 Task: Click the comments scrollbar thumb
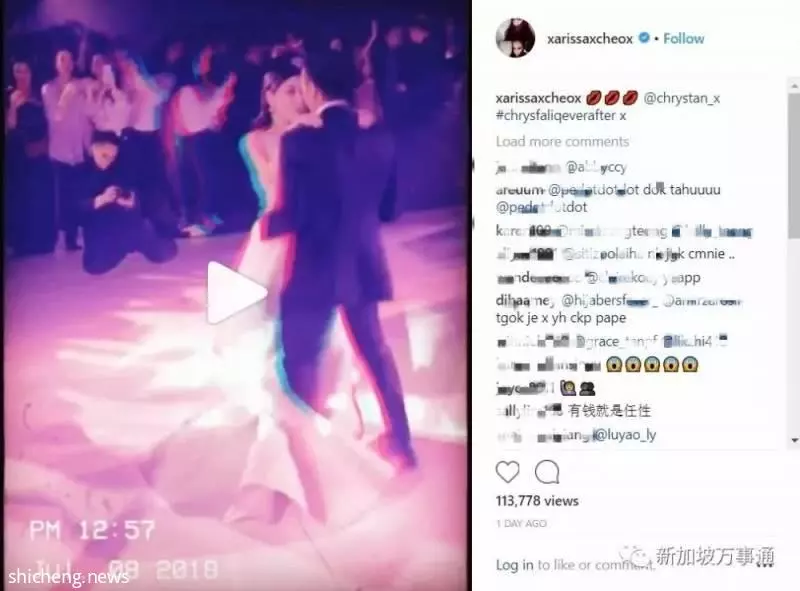point(793,167)
